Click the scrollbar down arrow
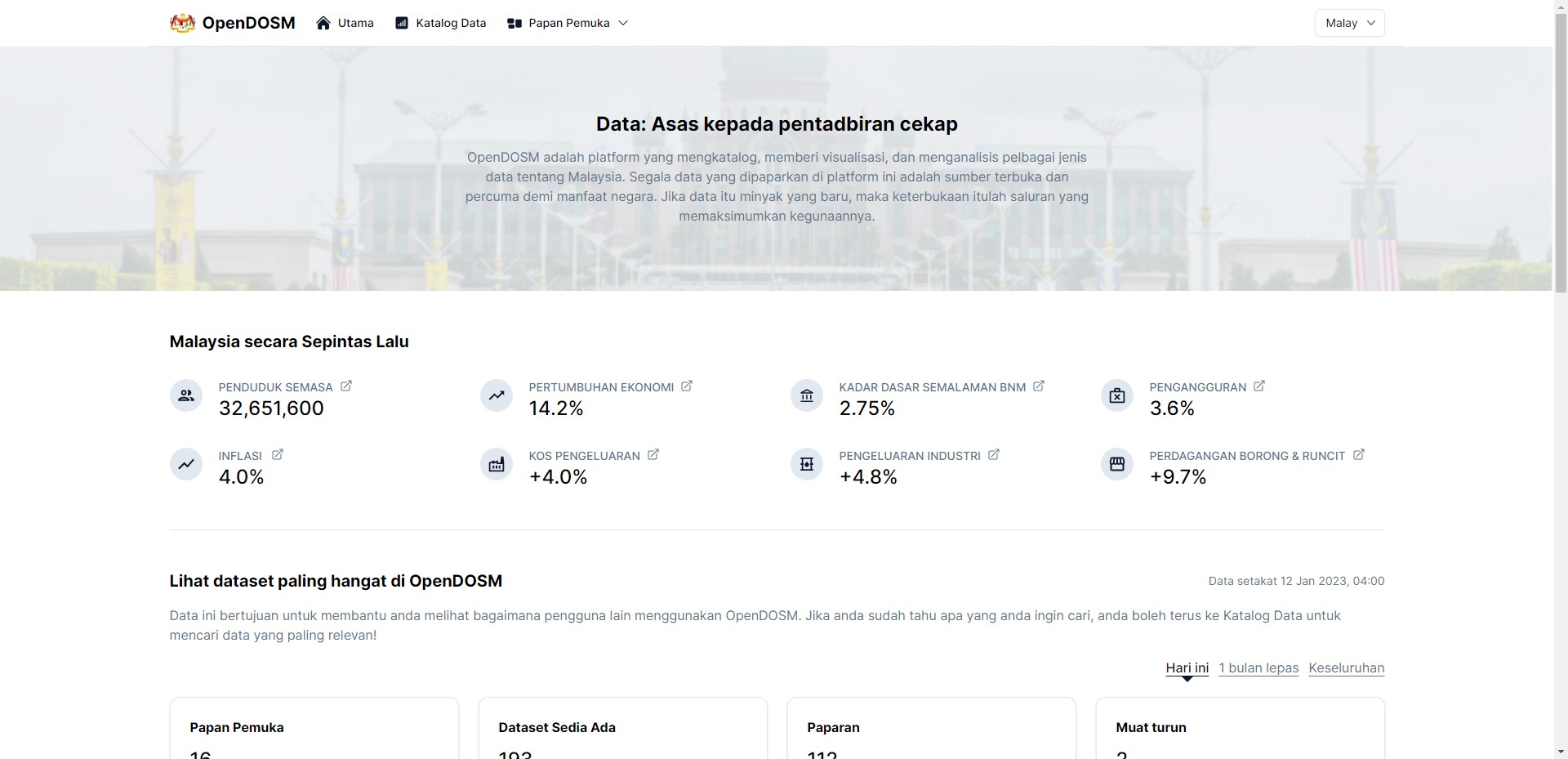1568x759 pixels. tap(1560, 752)
